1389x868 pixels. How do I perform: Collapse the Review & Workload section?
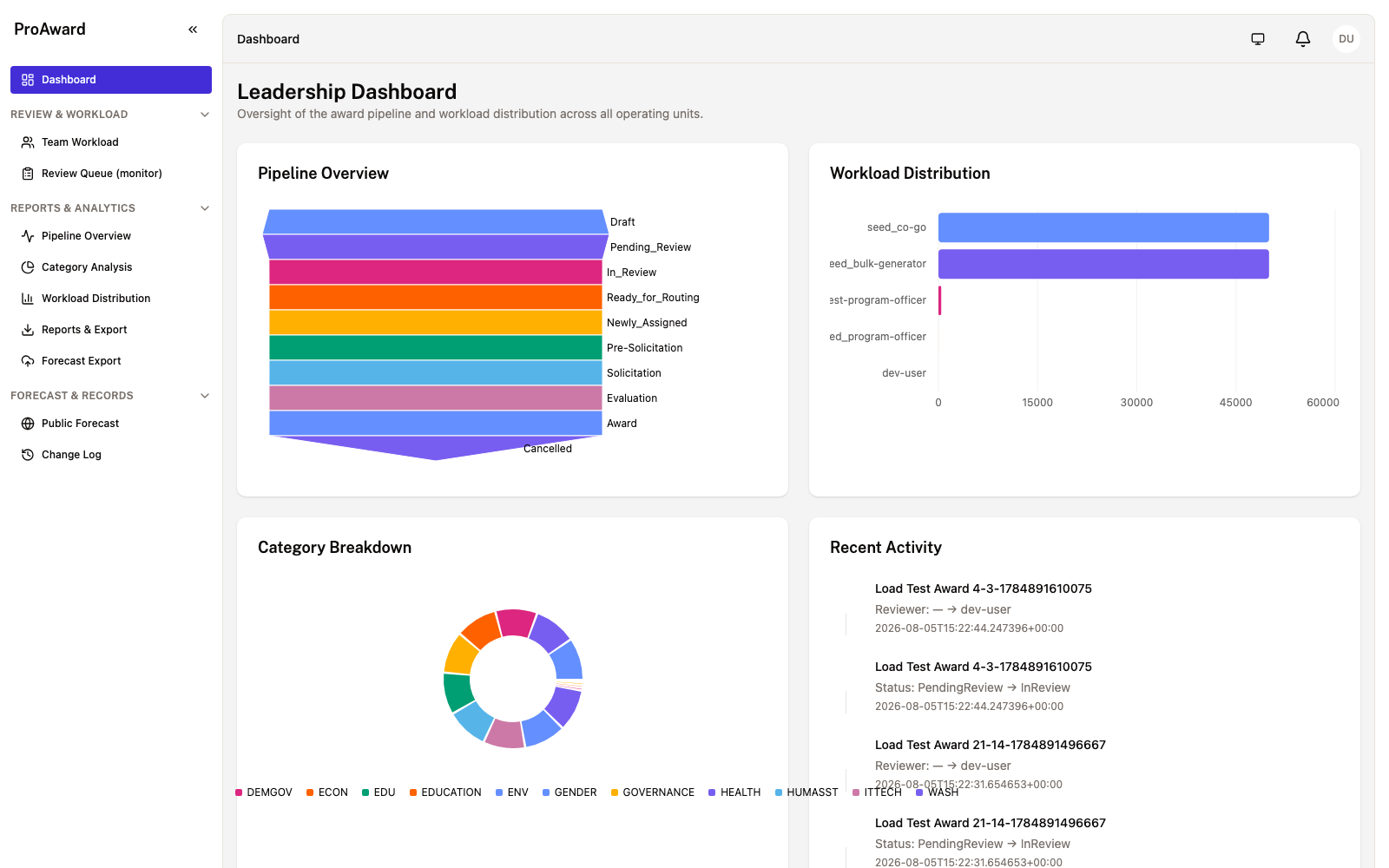(x=205, y=115)
